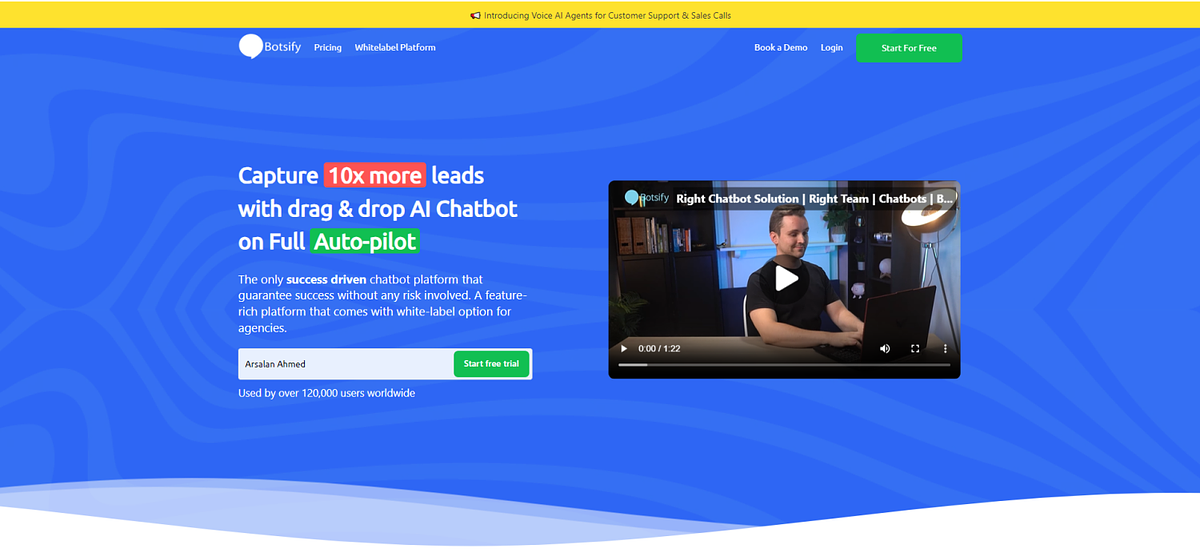Click the 10x more highlighted text

pos(375,175)
